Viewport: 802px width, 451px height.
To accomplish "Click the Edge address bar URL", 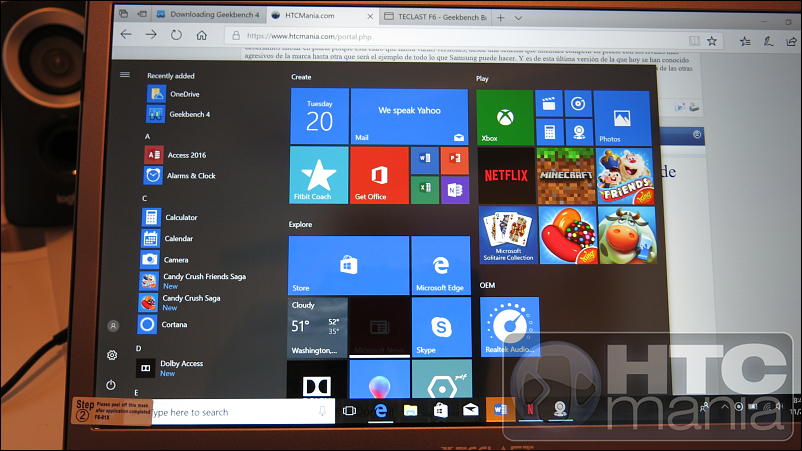I will point(309,36).
